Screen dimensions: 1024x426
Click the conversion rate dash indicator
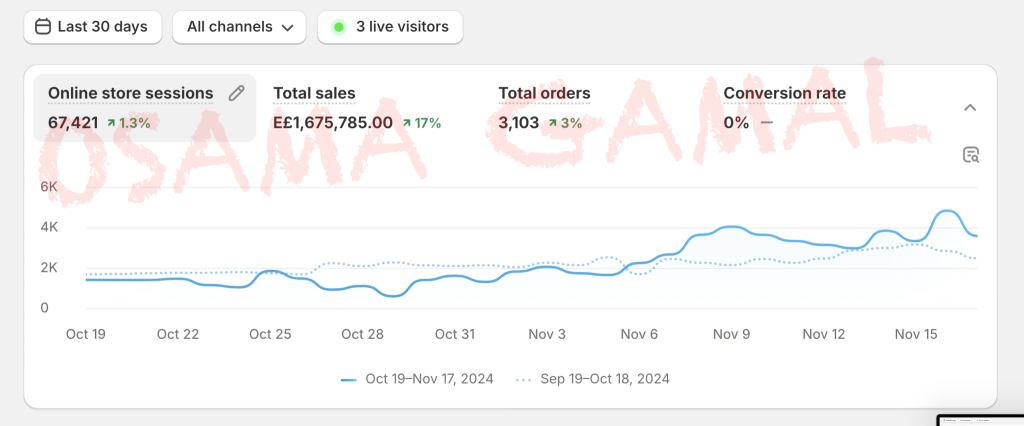767,123
